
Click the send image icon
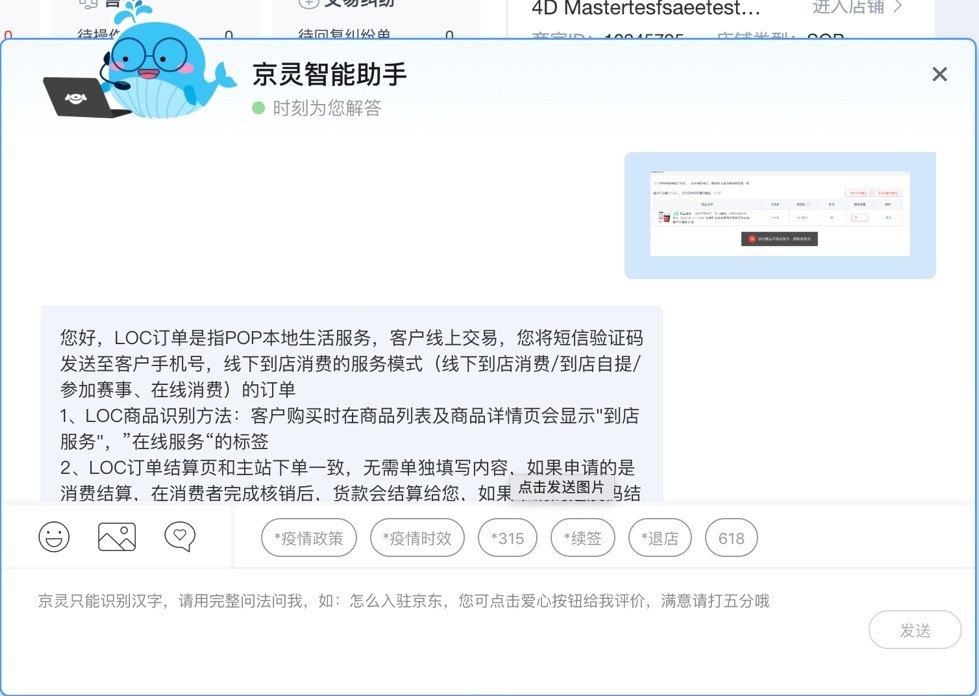pyautogui.click(x=117, y=536)
